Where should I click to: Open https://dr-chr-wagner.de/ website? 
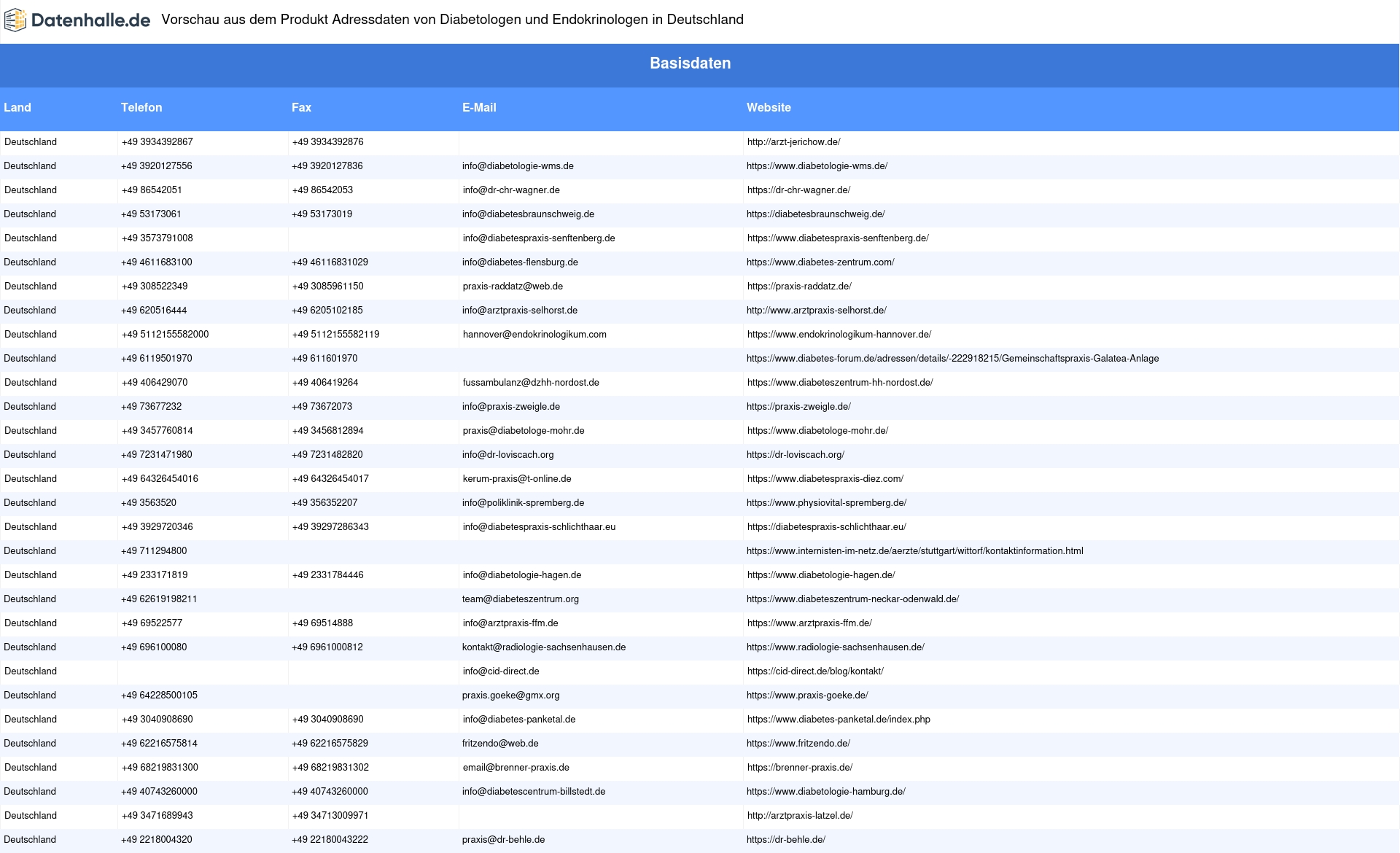(x=798, y=190)
